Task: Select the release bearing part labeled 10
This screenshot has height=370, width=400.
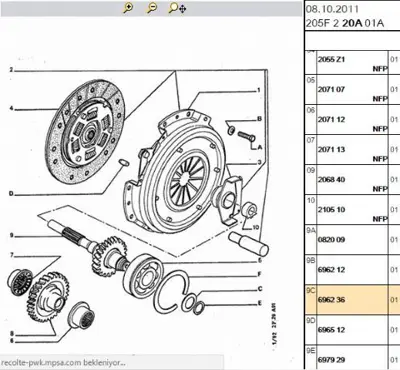Action: tap(249, 209)
